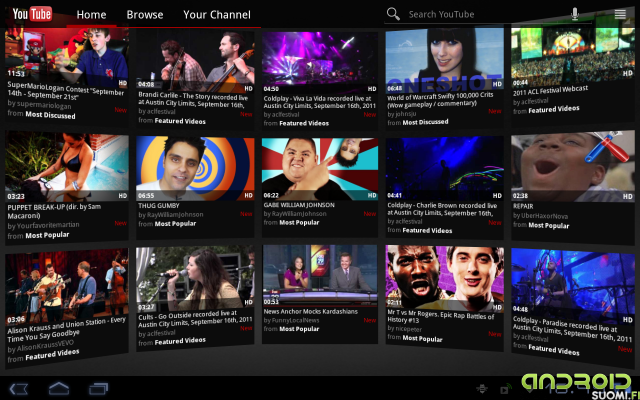
Task: Play Coldplay Charlie Brown thumbnail
Action: (444, 168)
